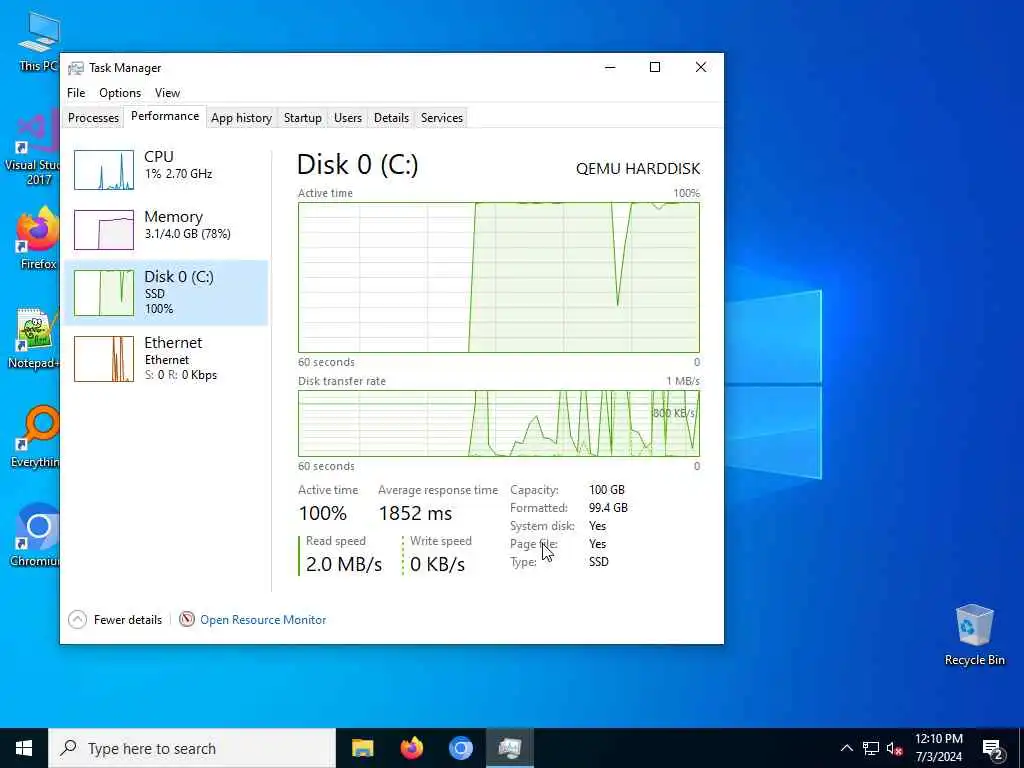This screenshot has width=1024, height=768.
Task: Open the Ethernet performance graph thumbnail
Action: (104, 359)
